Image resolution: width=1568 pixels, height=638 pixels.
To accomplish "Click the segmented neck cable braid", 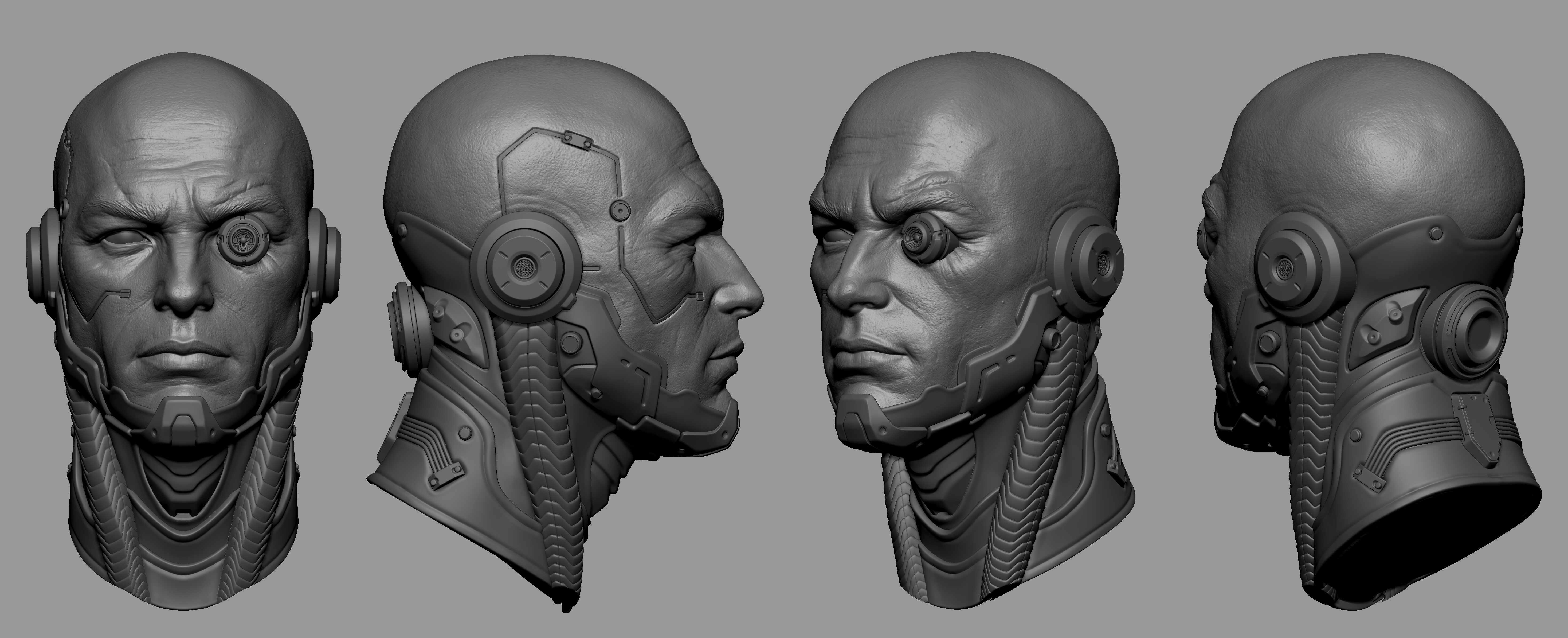I will (x=536, y=457).
